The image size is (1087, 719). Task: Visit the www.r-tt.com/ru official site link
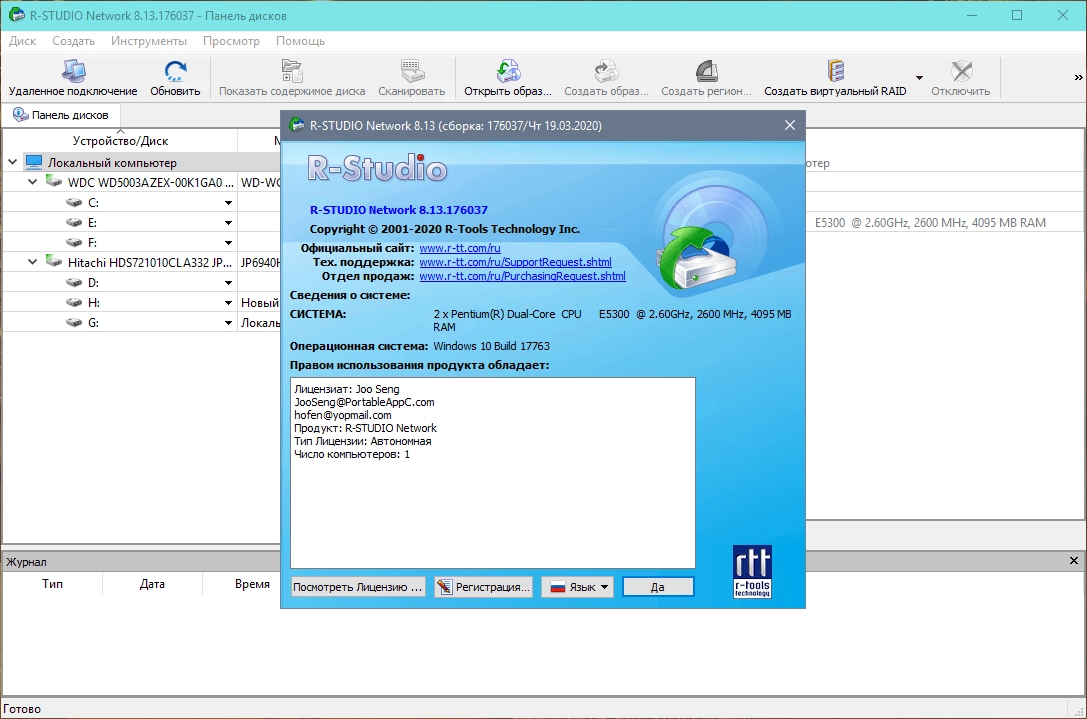pos(460,248)
